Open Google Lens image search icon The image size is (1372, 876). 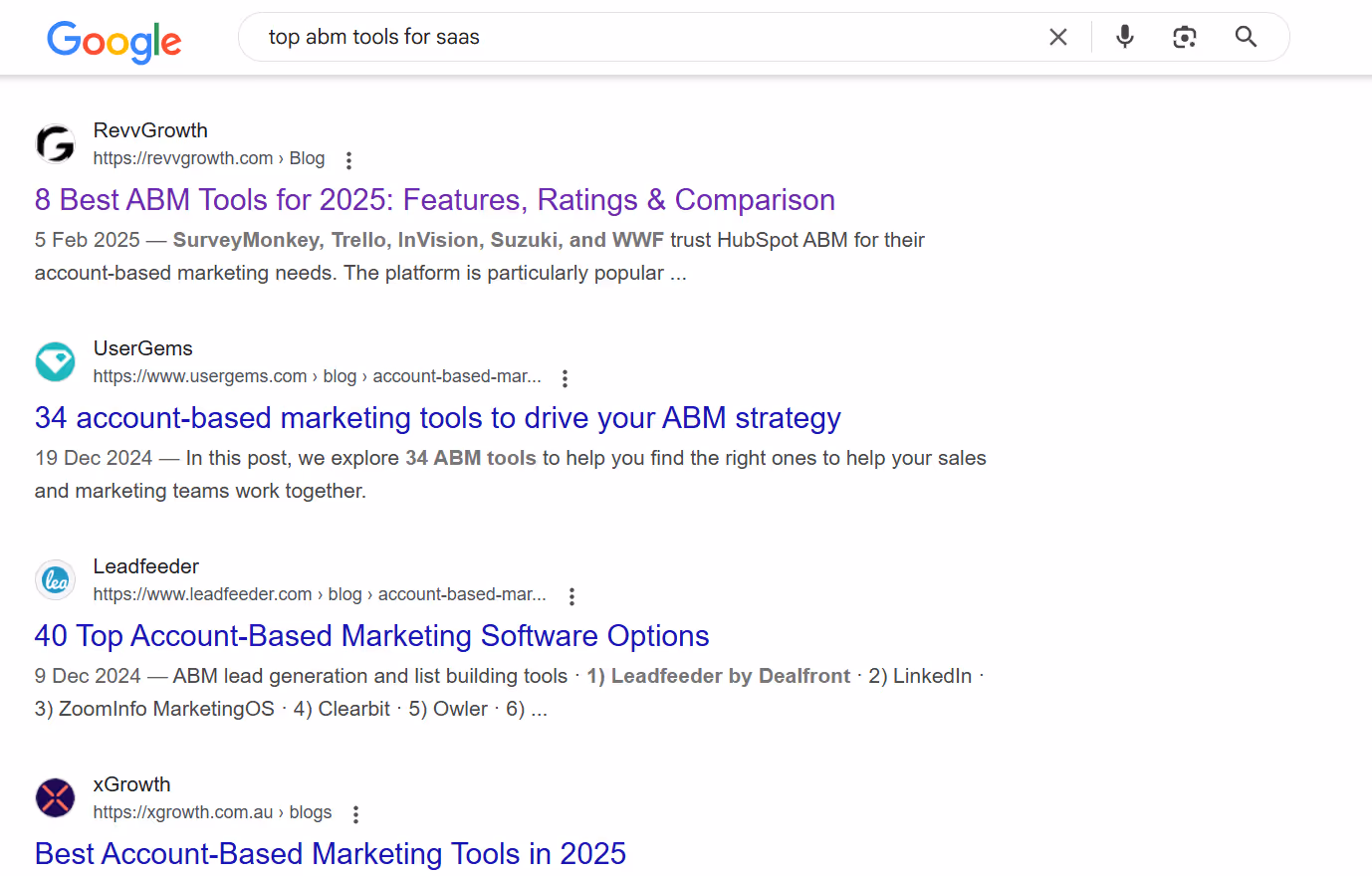click(x=1185, y=37)
